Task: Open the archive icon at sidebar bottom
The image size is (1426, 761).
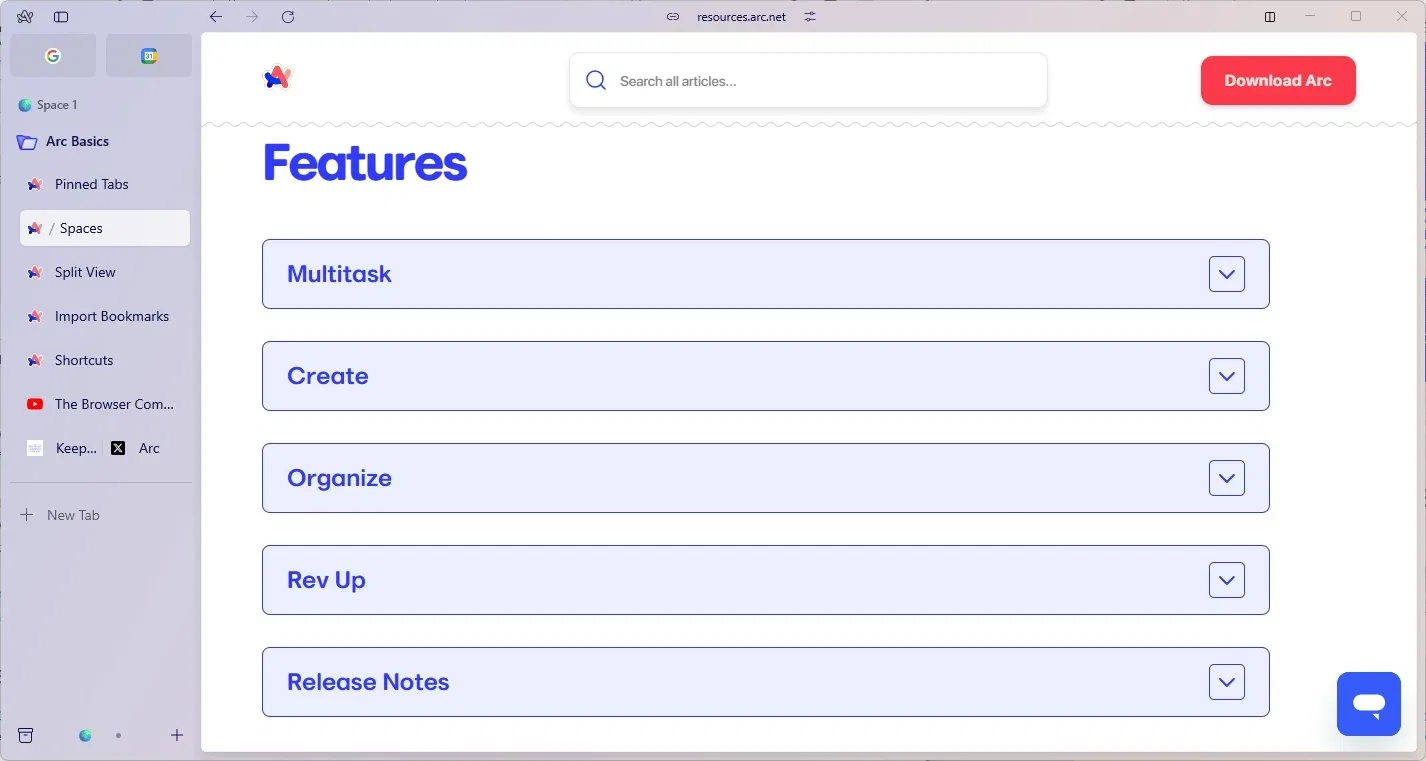Action: pos(26,736)
